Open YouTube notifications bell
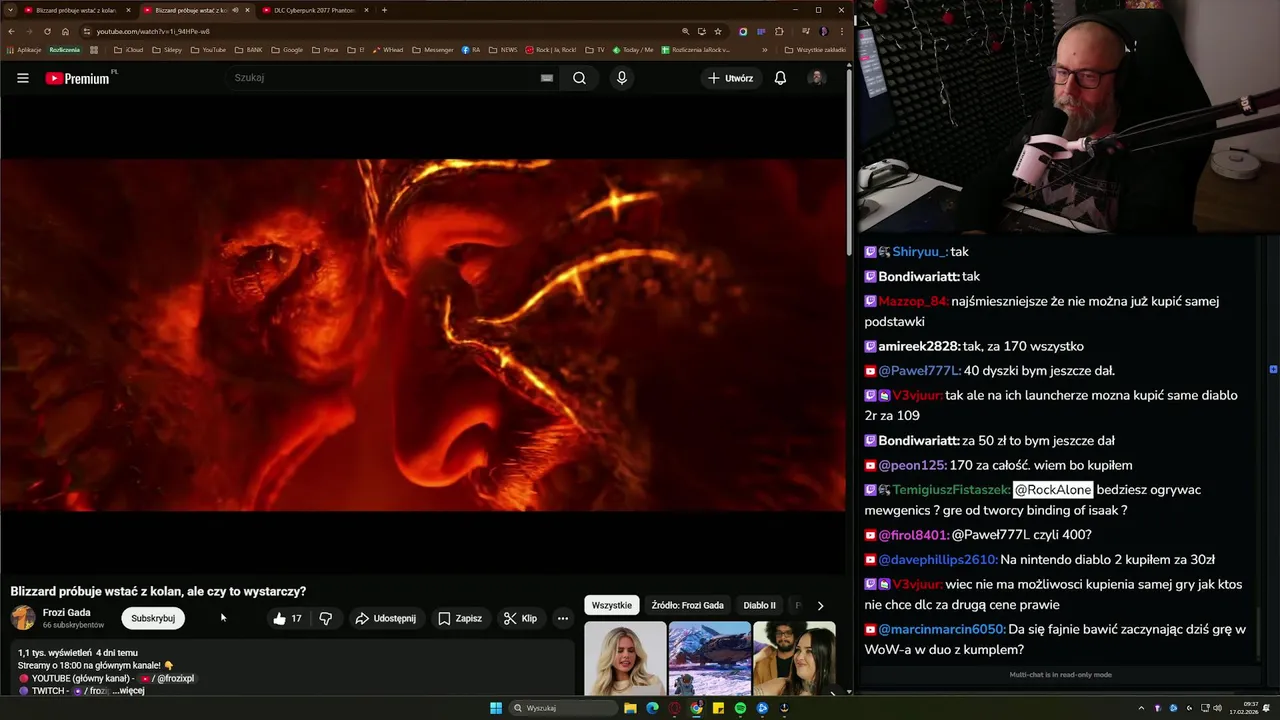The image size is (1280, 720). tap(780, 78)
